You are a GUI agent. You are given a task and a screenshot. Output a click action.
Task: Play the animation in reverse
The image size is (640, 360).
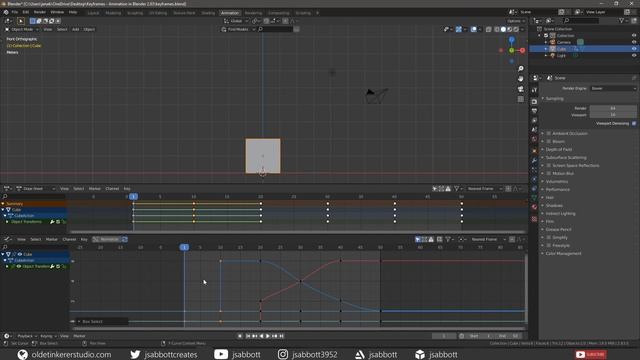click(261, 336)
